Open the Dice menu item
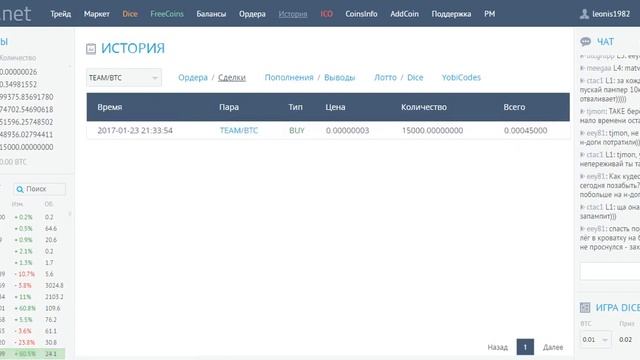The width and height of the screenshot is (640, 360). coord(130,14)
